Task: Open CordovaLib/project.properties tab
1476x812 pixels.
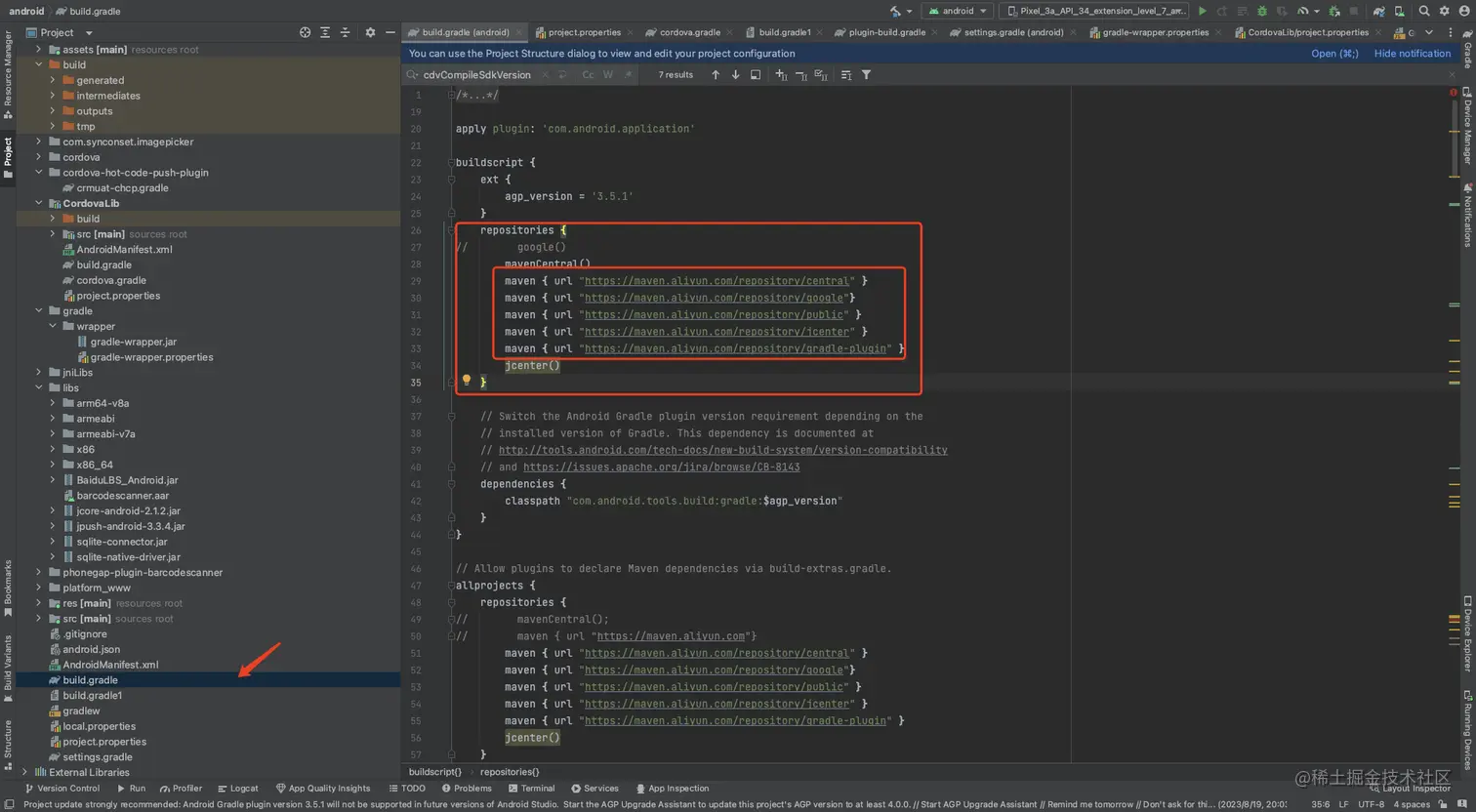Action: 1307,32
